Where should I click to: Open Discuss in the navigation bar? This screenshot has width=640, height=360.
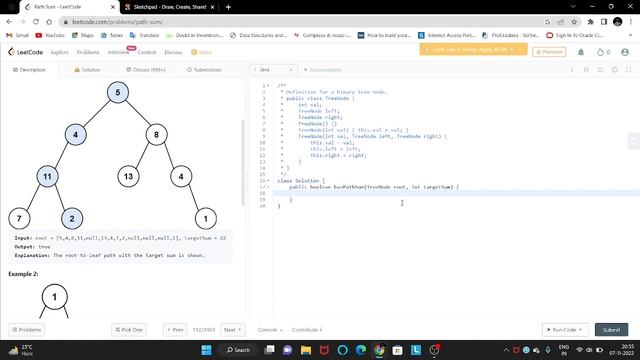click(x=173, y=52)
